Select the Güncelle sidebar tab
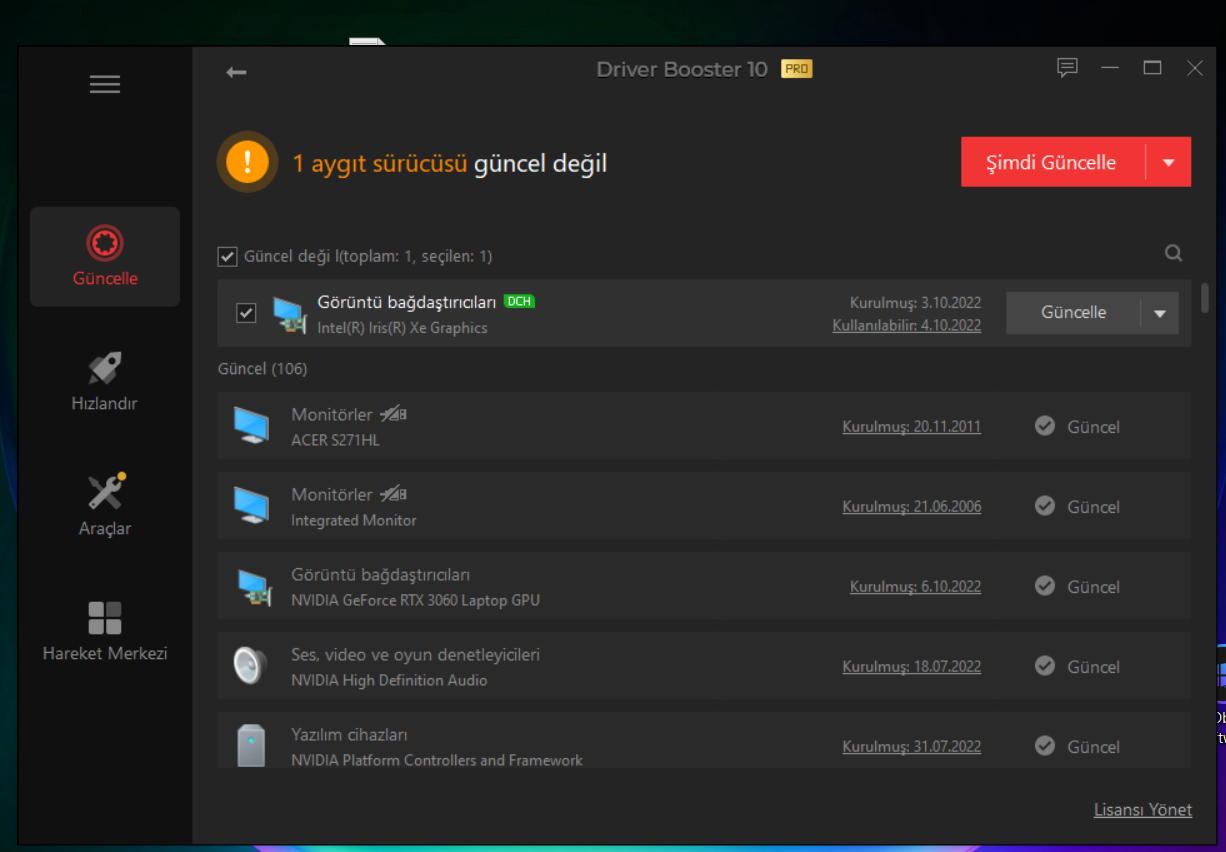Image resolution: width=1226 pixels, height=852 pixels. (x=105, y=256)
